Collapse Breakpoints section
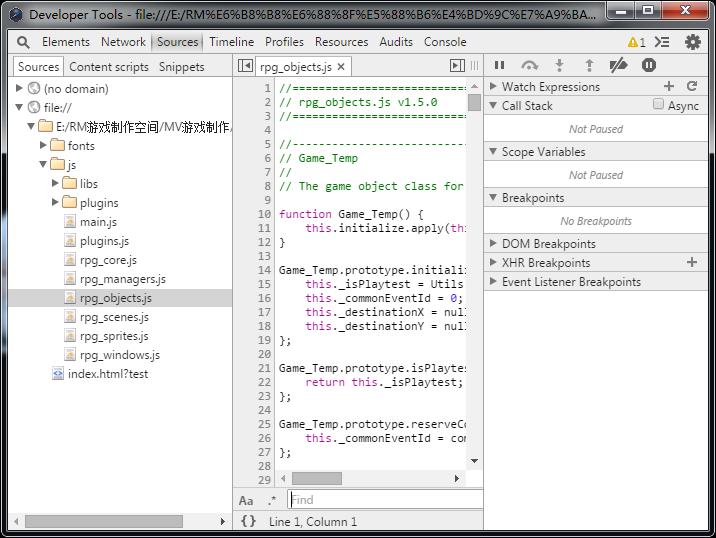This screenshot has height=538, width=716. (x=493, y=197)
